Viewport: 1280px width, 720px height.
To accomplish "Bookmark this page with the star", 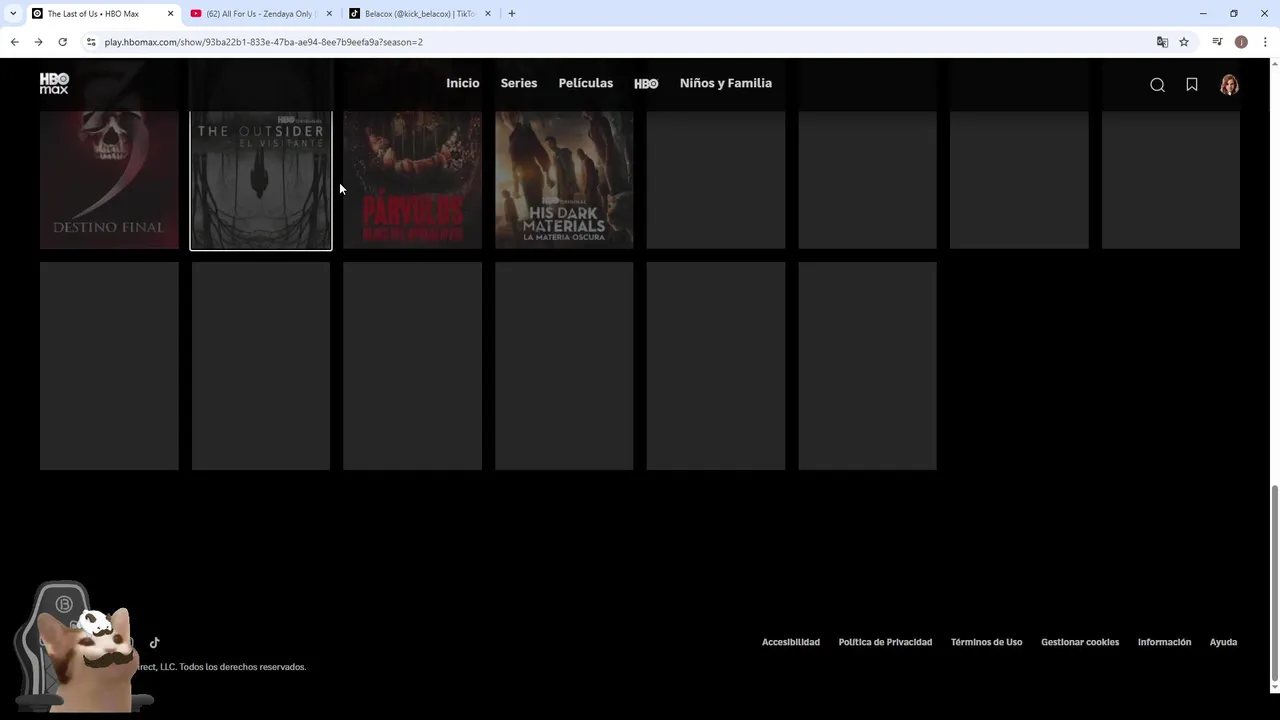I will click(x=1184, y=42).
